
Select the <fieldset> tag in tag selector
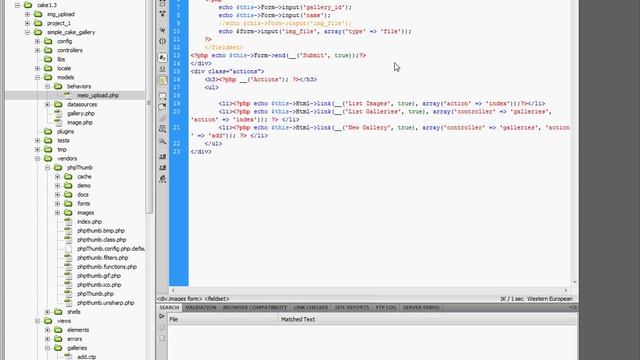click(x=217, y=299)
